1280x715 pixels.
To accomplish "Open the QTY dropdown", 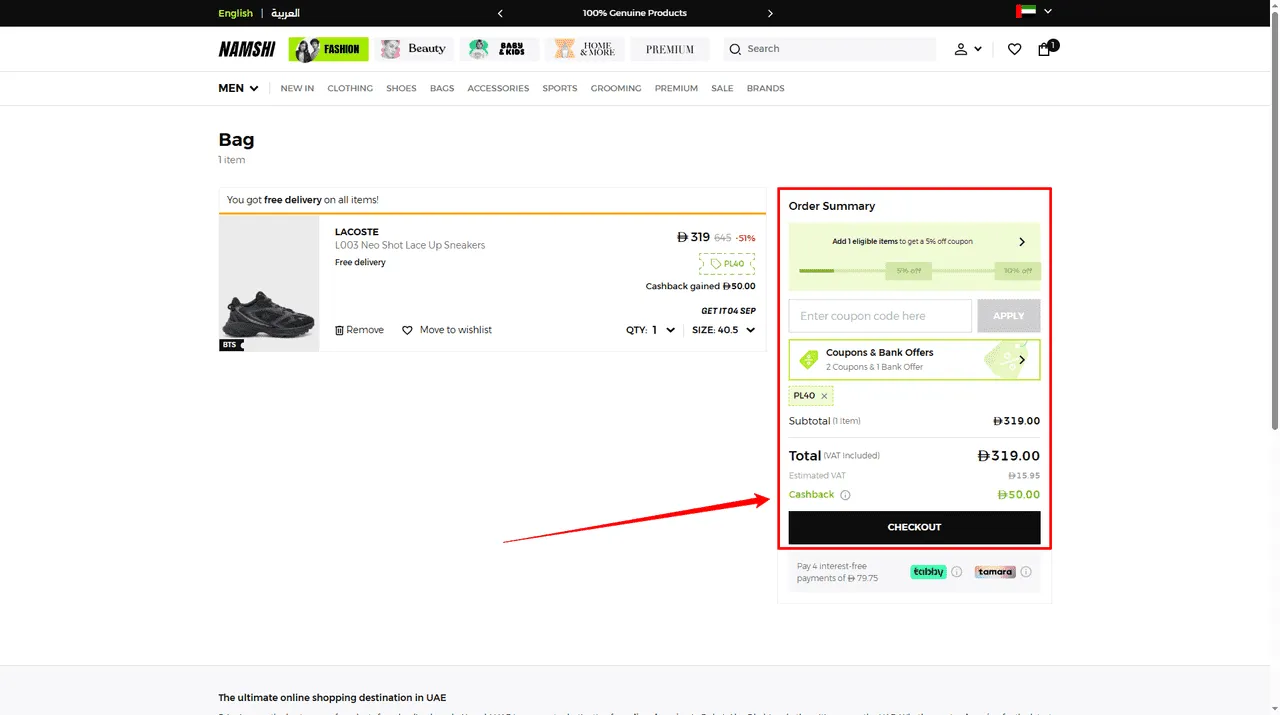I will click(650, 330).
